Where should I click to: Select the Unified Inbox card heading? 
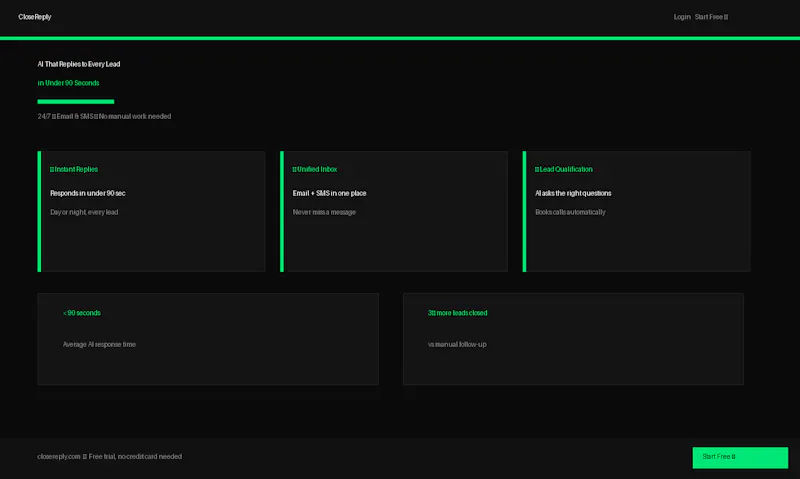click(315, 169)
